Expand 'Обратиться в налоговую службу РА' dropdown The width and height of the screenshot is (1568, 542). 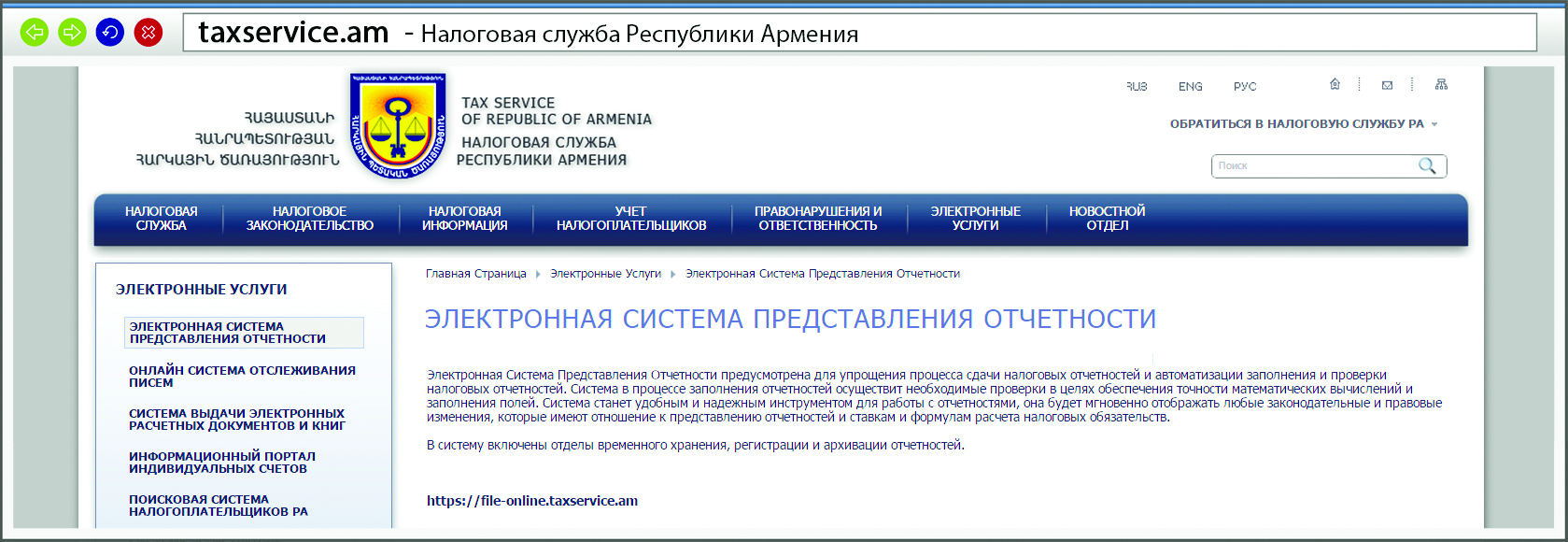tap(1304, 124)
